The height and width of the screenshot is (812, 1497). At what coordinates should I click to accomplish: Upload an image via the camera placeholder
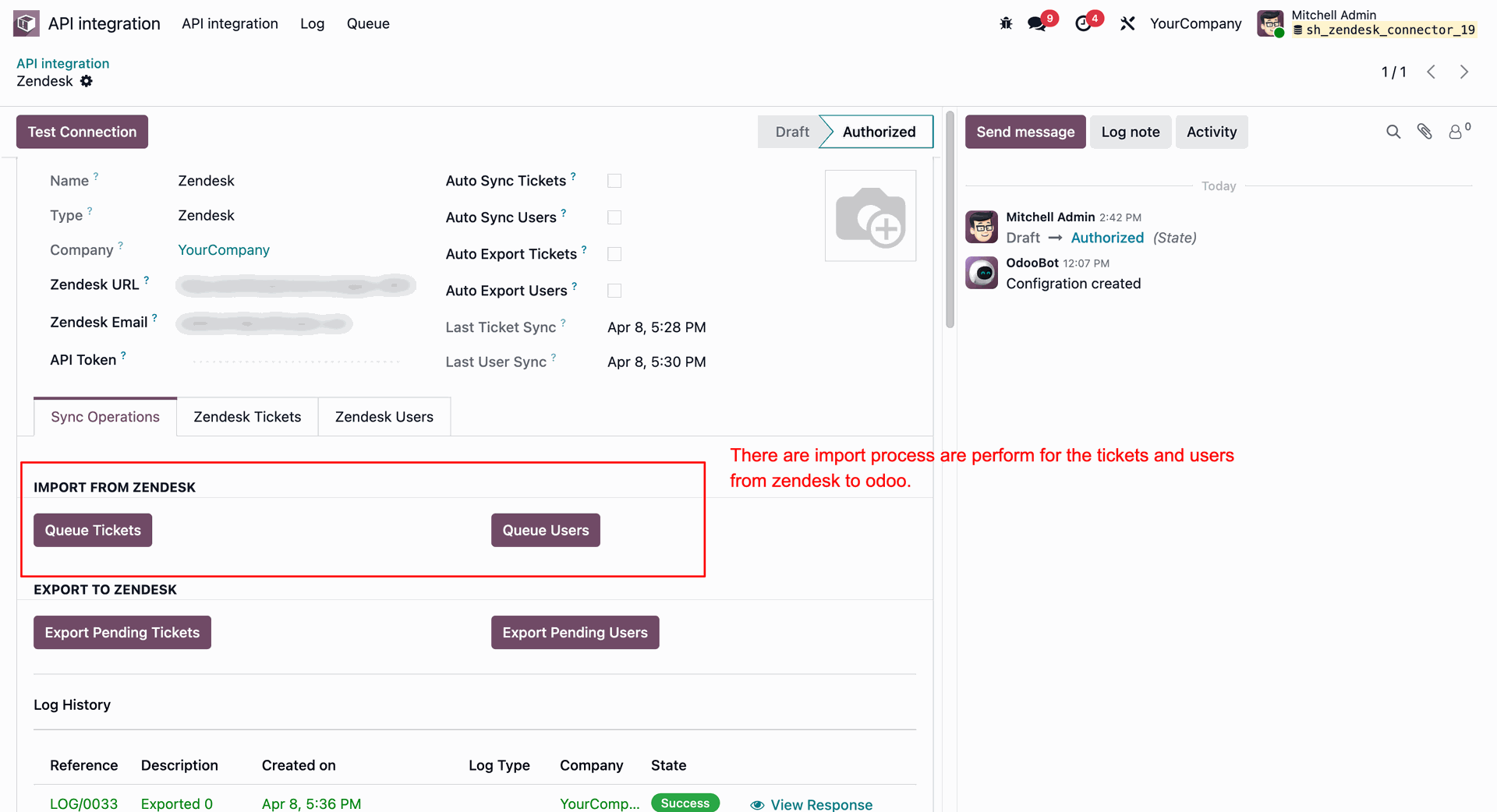point(870,216)
